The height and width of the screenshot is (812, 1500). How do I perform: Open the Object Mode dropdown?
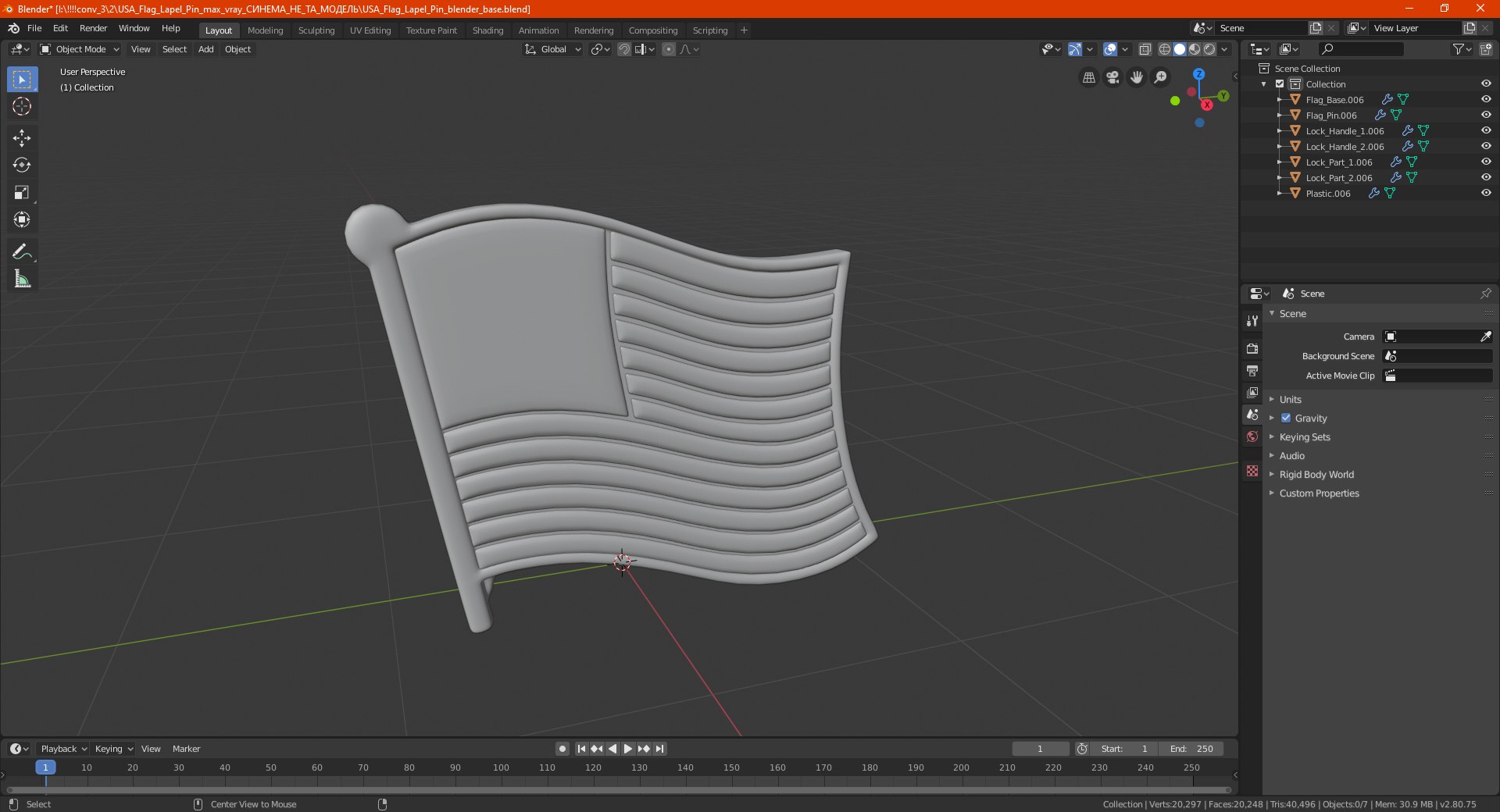[x=80, y=49]
